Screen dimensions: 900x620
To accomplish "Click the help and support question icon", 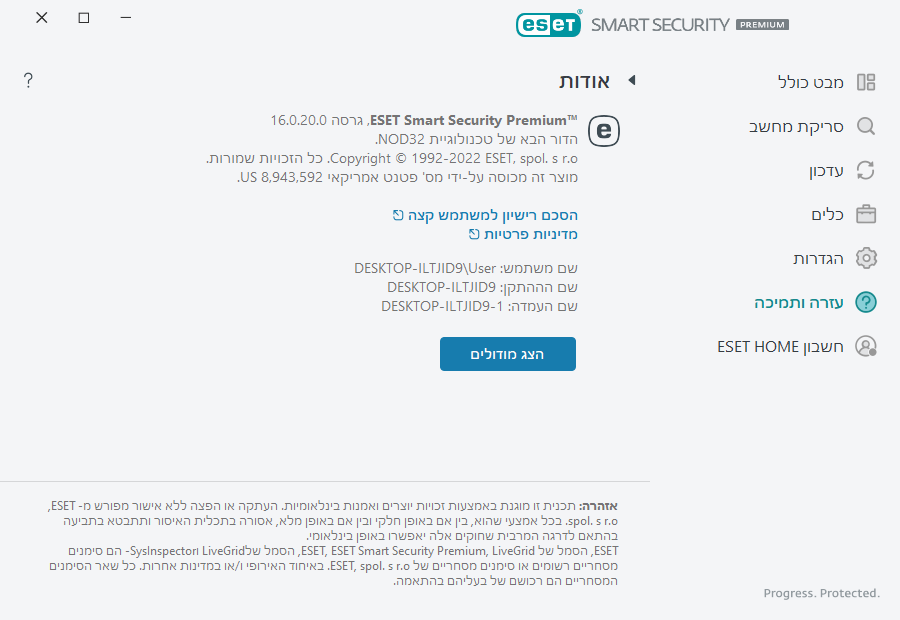I will click(866, 302).
